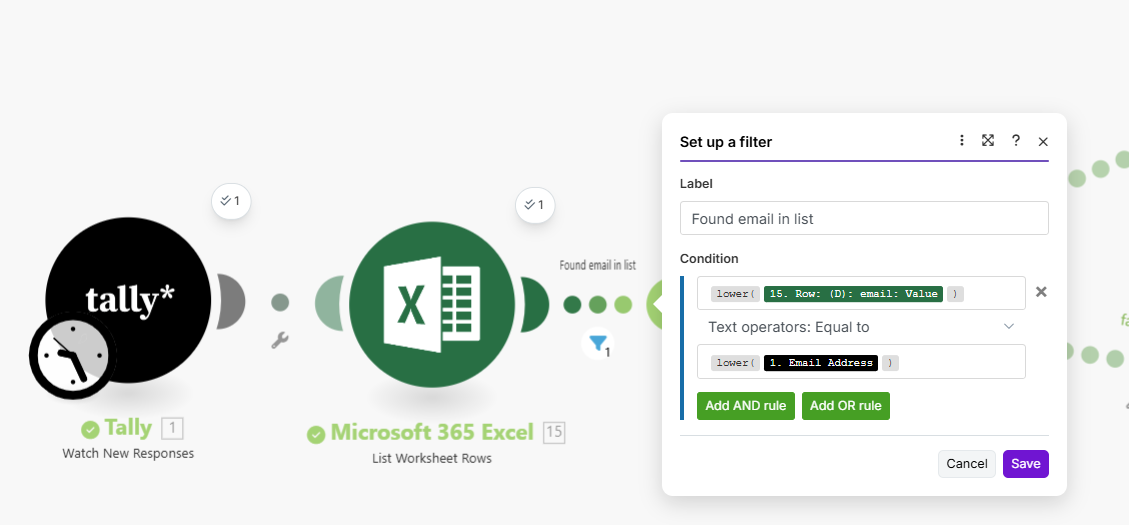Click Add AND rule button
The image size is (1129, 525).
tap(746, 405)
